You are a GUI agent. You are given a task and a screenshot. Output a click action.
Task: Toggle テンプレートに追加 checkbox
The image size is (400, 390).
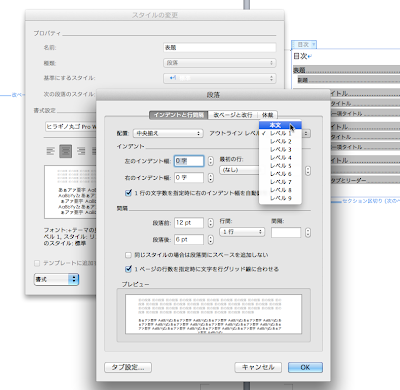tap(37, 263)
